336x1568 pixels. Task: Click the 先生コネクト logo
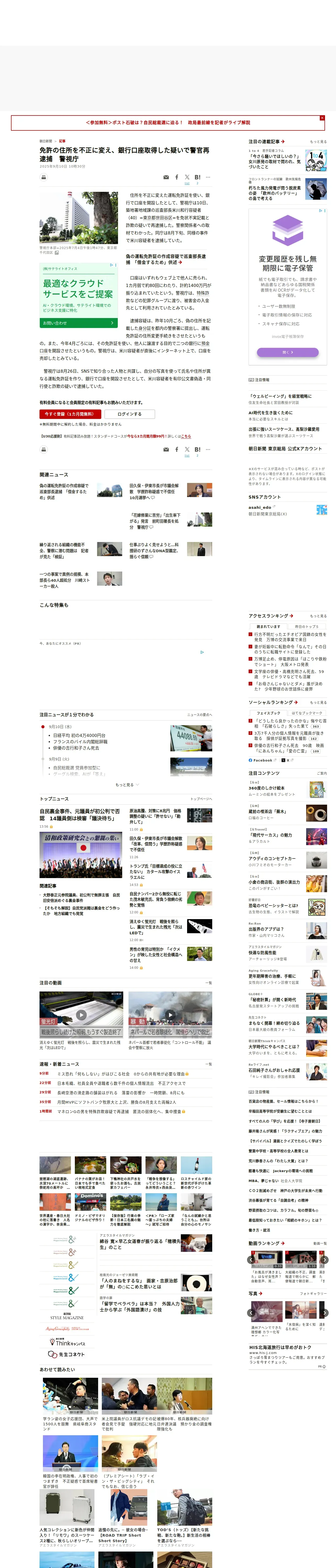click(x=66, y=1354)
